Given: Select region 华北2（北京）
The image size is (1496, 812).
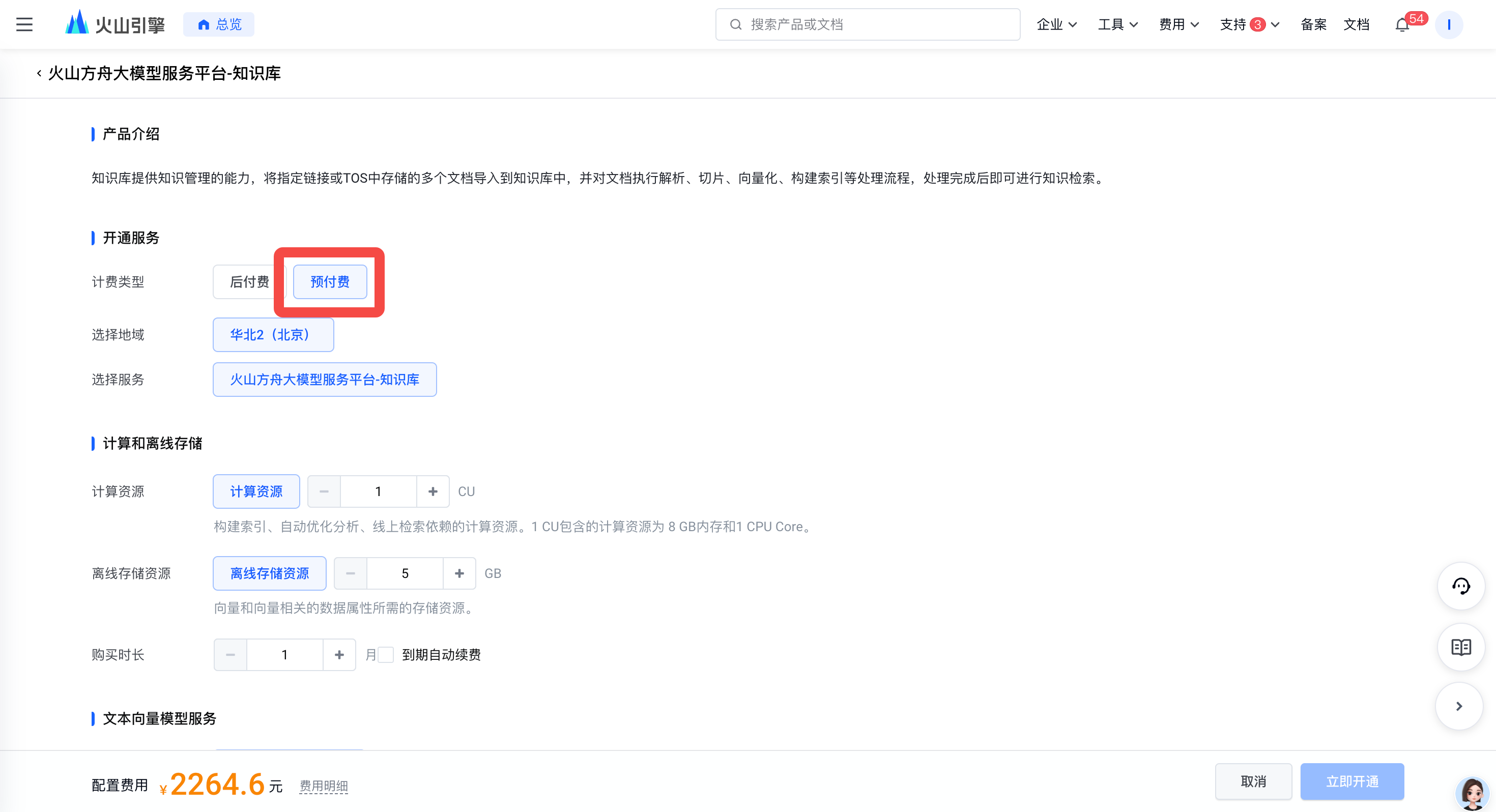Looking at the screenshot, I should 273,335.
